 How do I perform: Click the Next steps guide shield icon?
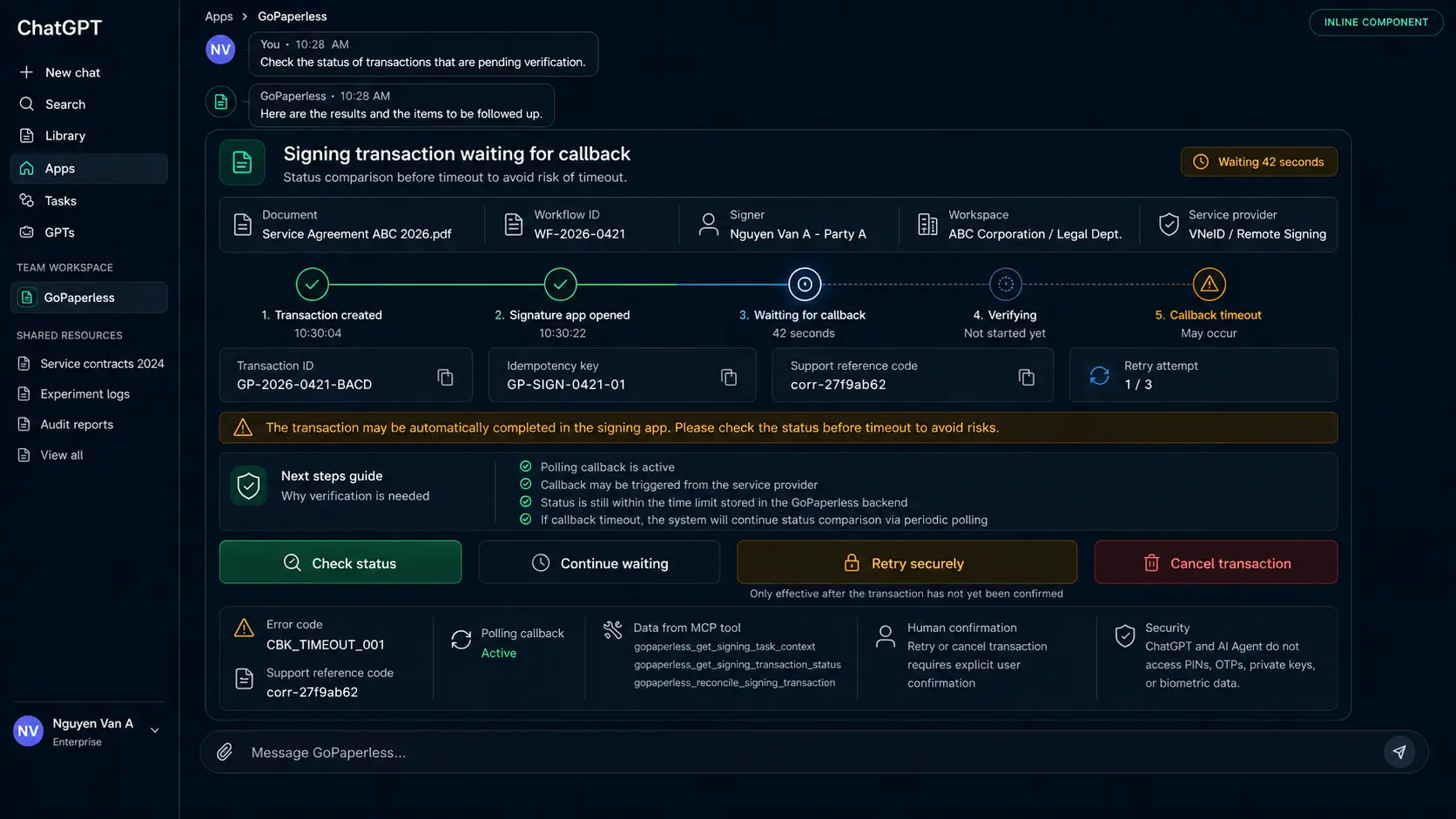tap(249, 486)
